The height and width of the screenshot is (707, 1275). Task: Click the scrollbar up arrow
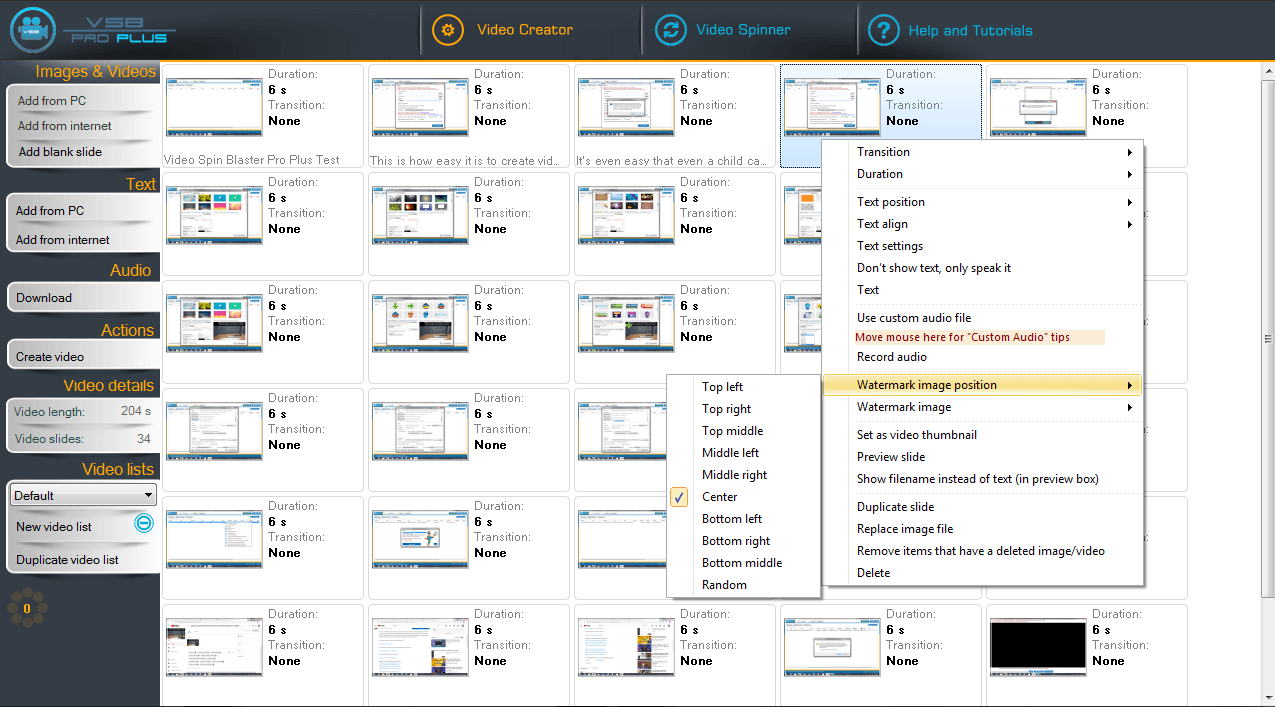[1267, 71]
